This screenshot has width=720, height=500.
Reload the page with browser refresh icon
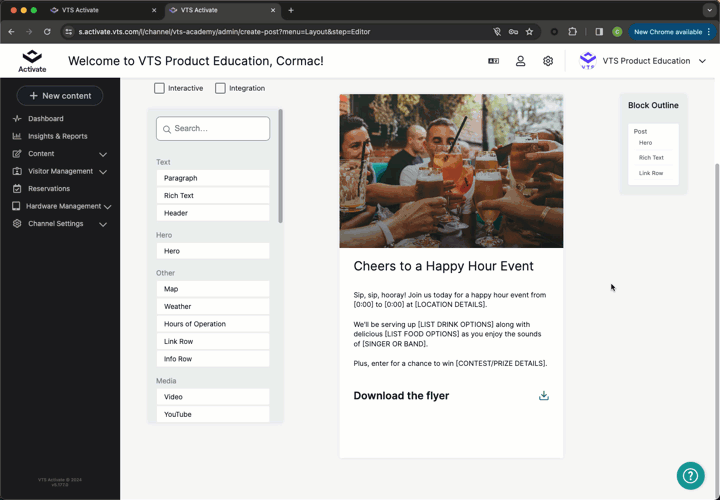47,32
